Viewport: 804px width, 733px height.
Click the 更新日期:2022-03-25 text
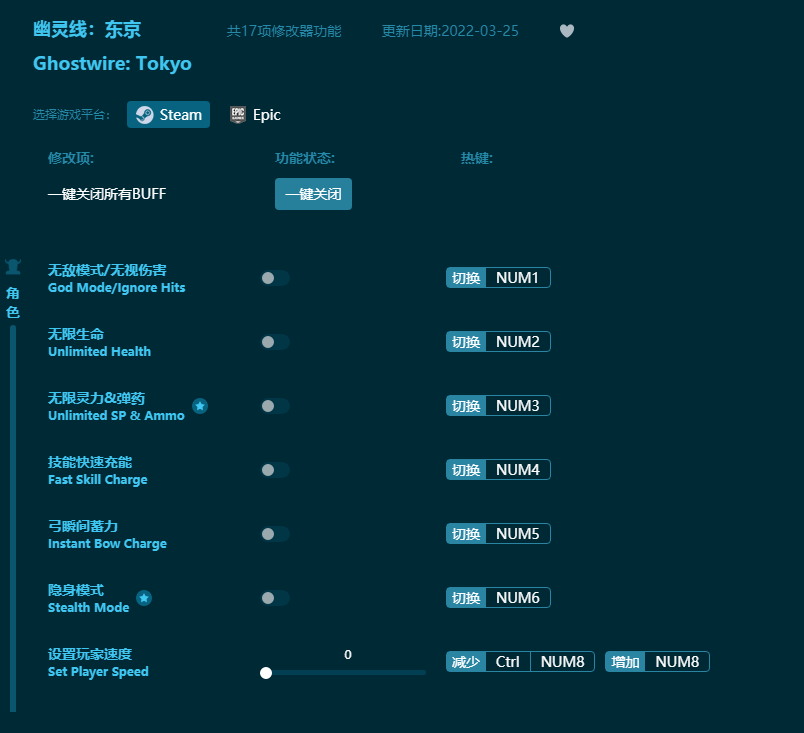coord(450,31)
